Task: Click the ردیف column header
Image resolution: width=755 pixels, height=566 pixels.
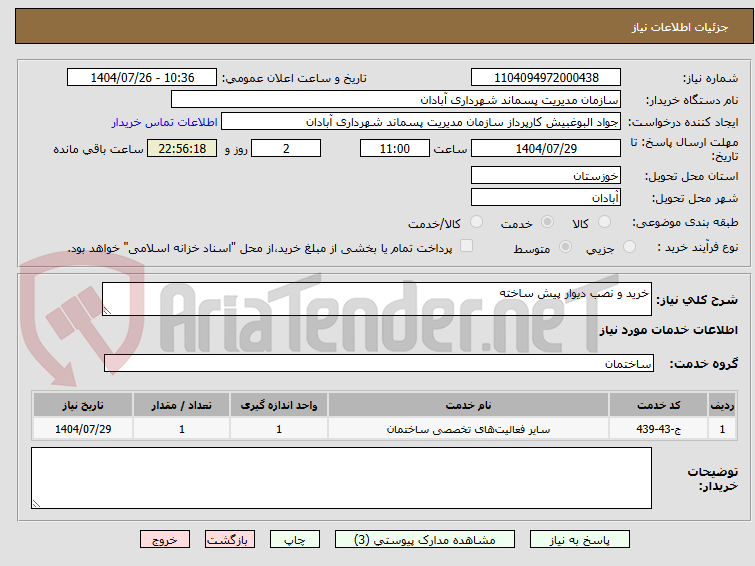Action: tap(722, 405)
